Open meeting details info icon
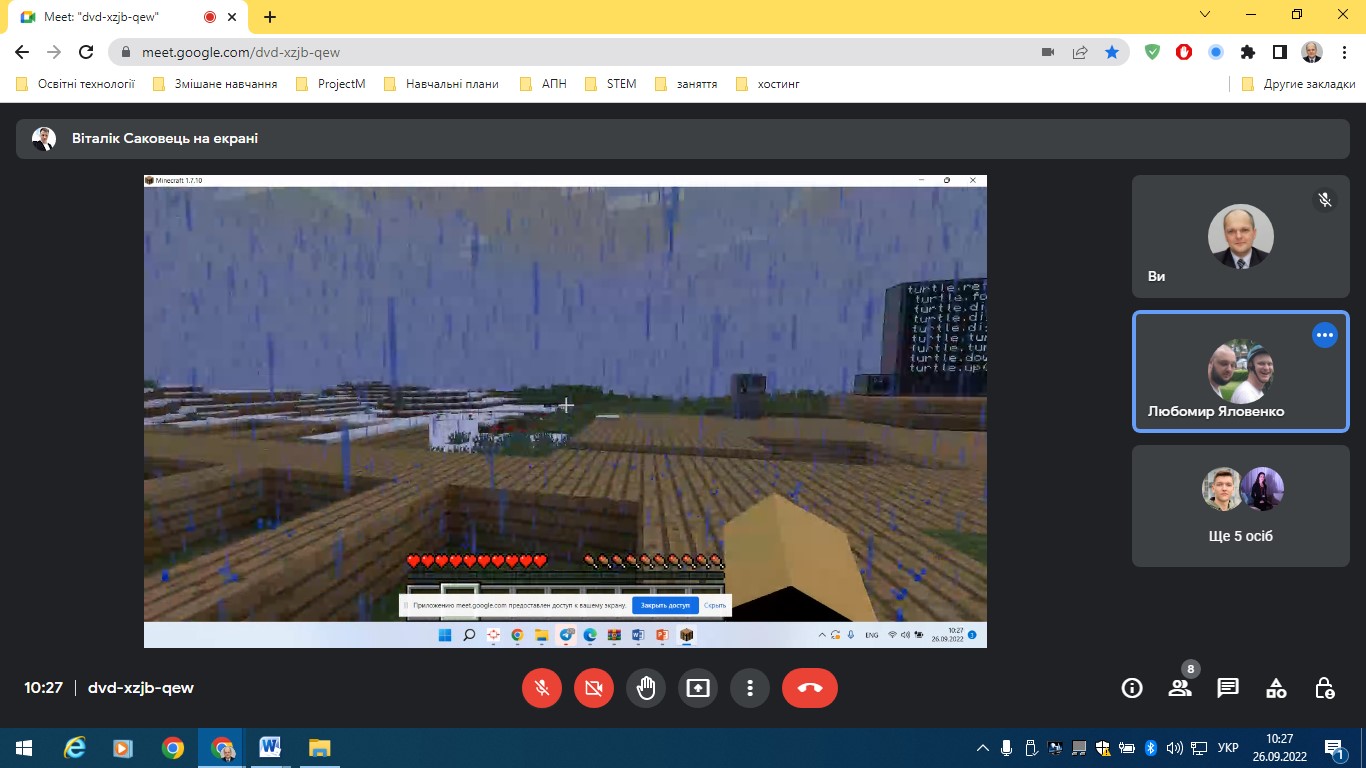The image size is (1366, 768). [1132, 688]
